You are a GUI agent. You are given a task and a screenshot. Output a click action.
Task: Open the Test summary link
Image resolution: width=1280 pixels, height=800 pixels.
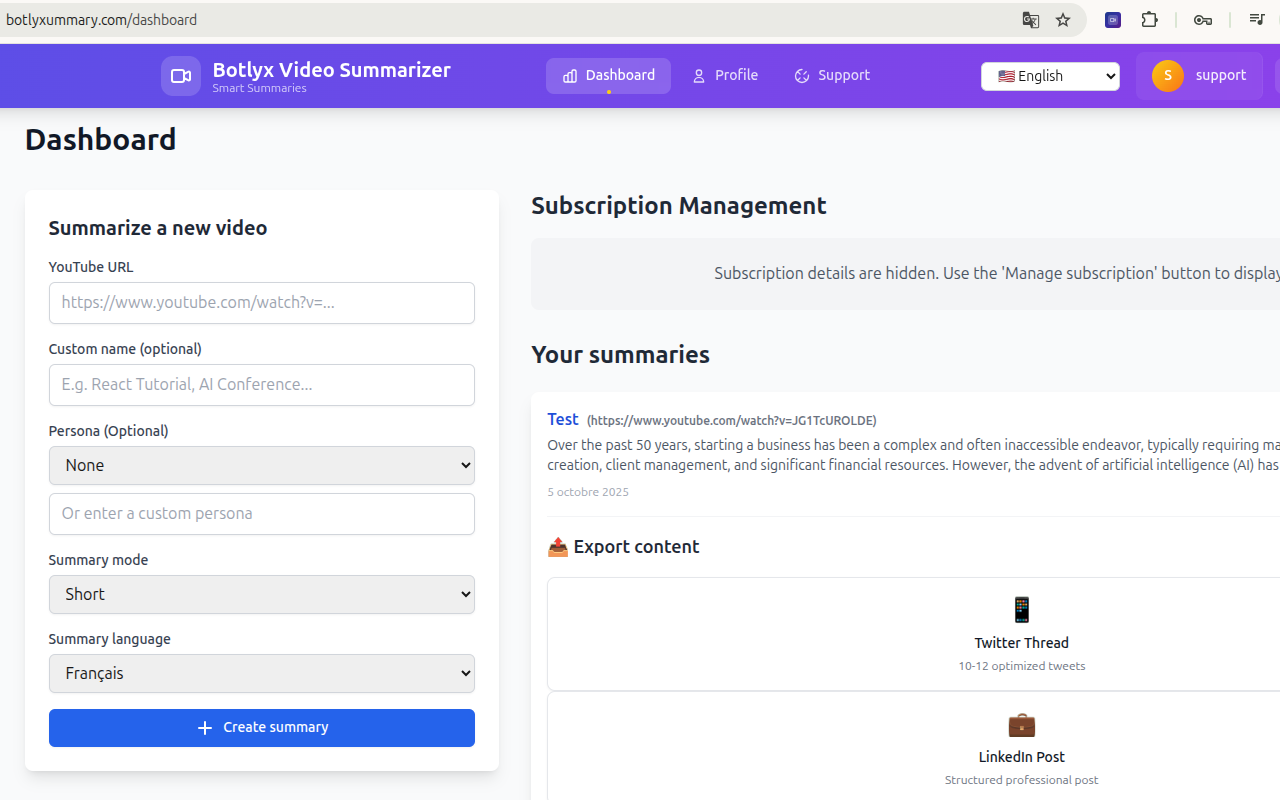[563, 419]
